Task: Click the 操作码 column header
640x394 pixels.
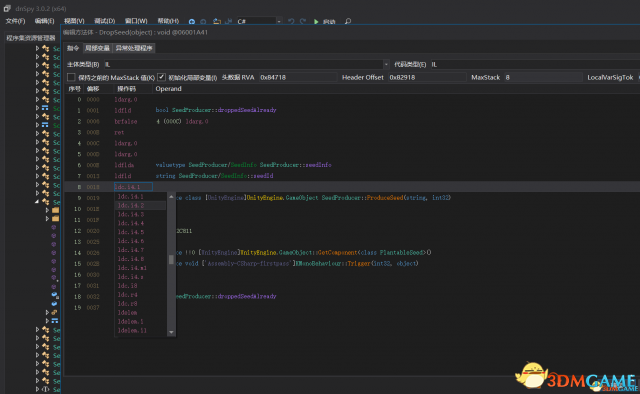Action: click(127, 89)
